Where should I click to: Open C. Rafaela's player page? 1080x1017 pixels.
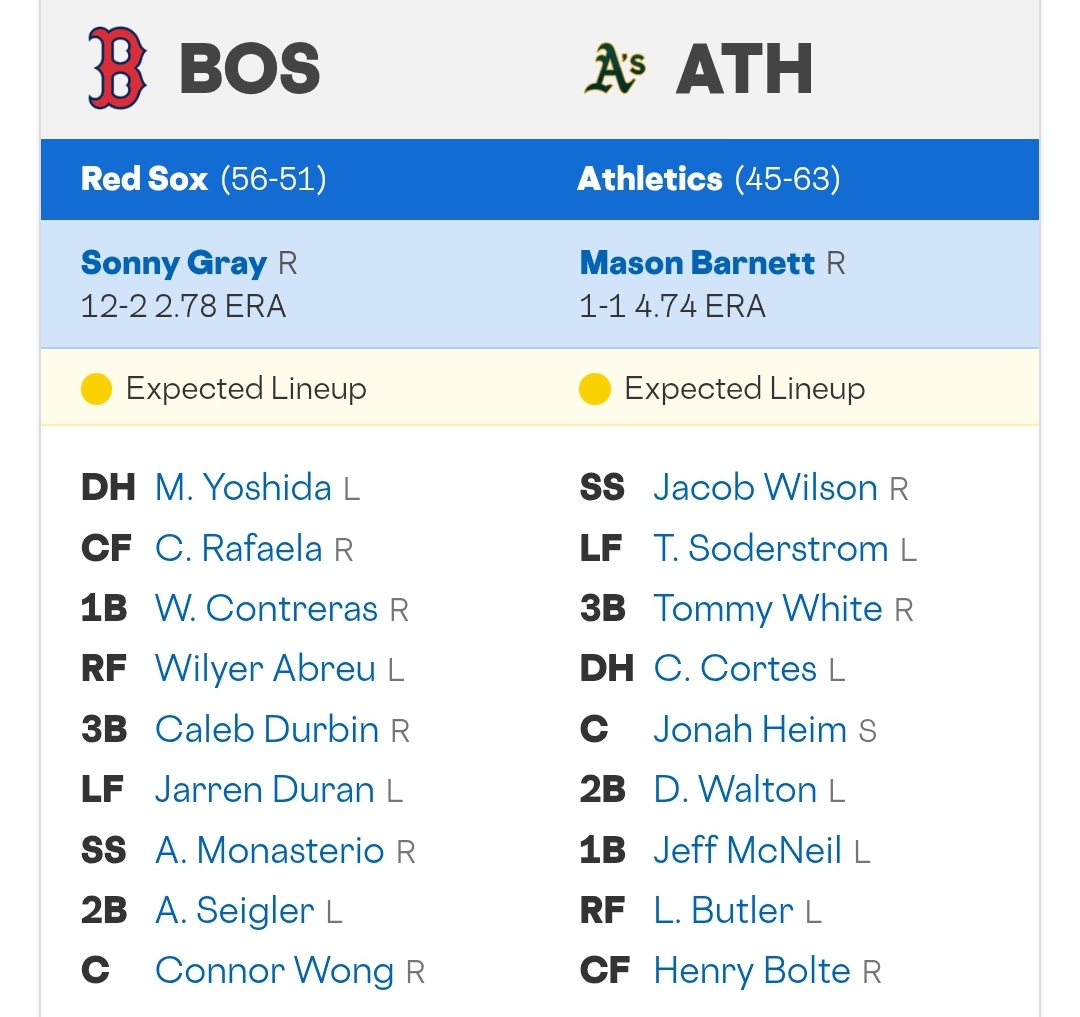(x=238, y=549)
